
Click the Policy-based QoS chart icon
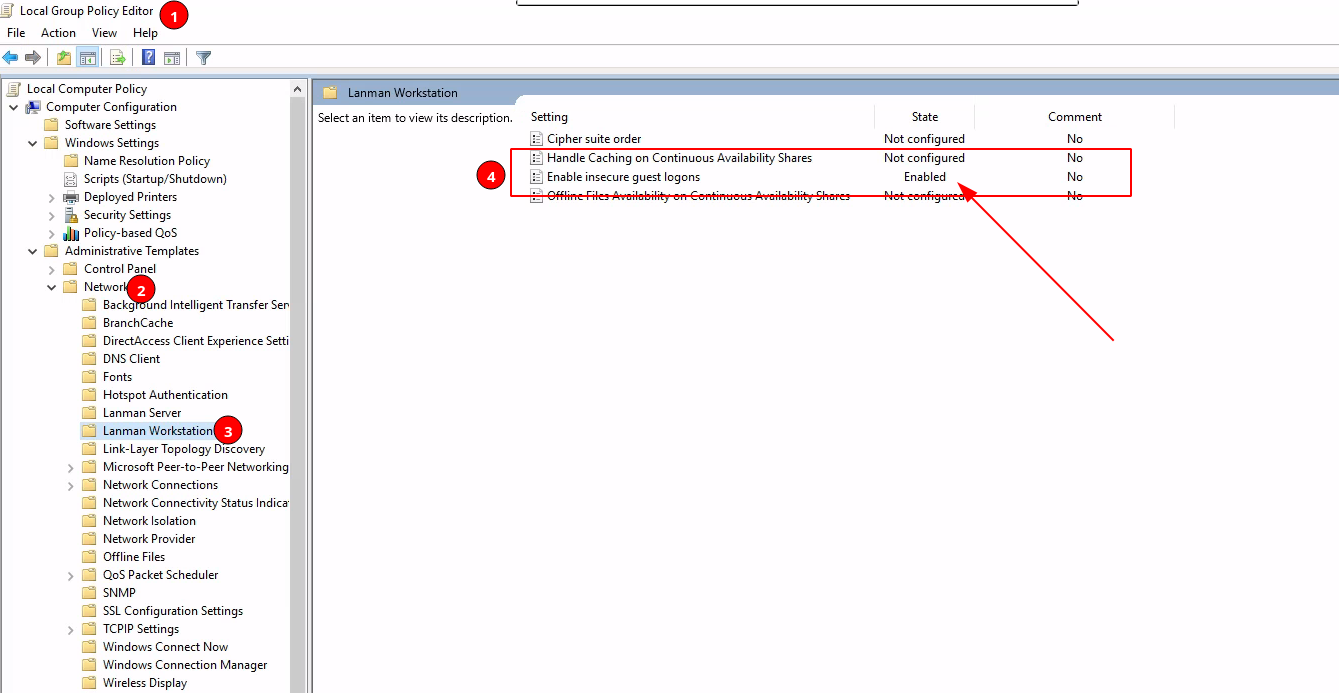coord(71,233)
